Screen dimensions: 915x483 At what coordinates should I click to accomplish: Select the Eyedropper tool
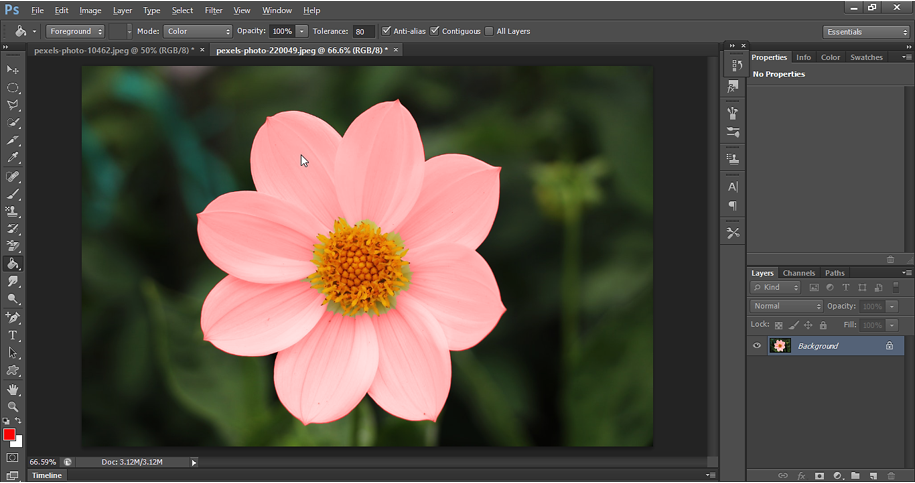13,158
